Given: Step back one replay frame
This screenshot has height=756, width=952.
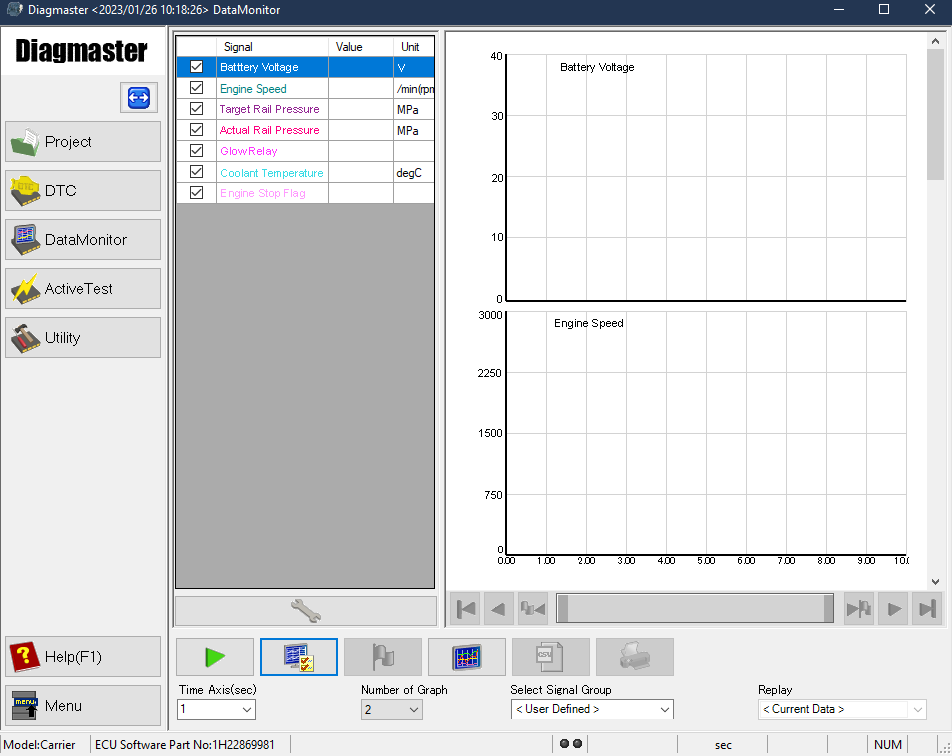Looking at the screenshot, I should tap(498, 608).
